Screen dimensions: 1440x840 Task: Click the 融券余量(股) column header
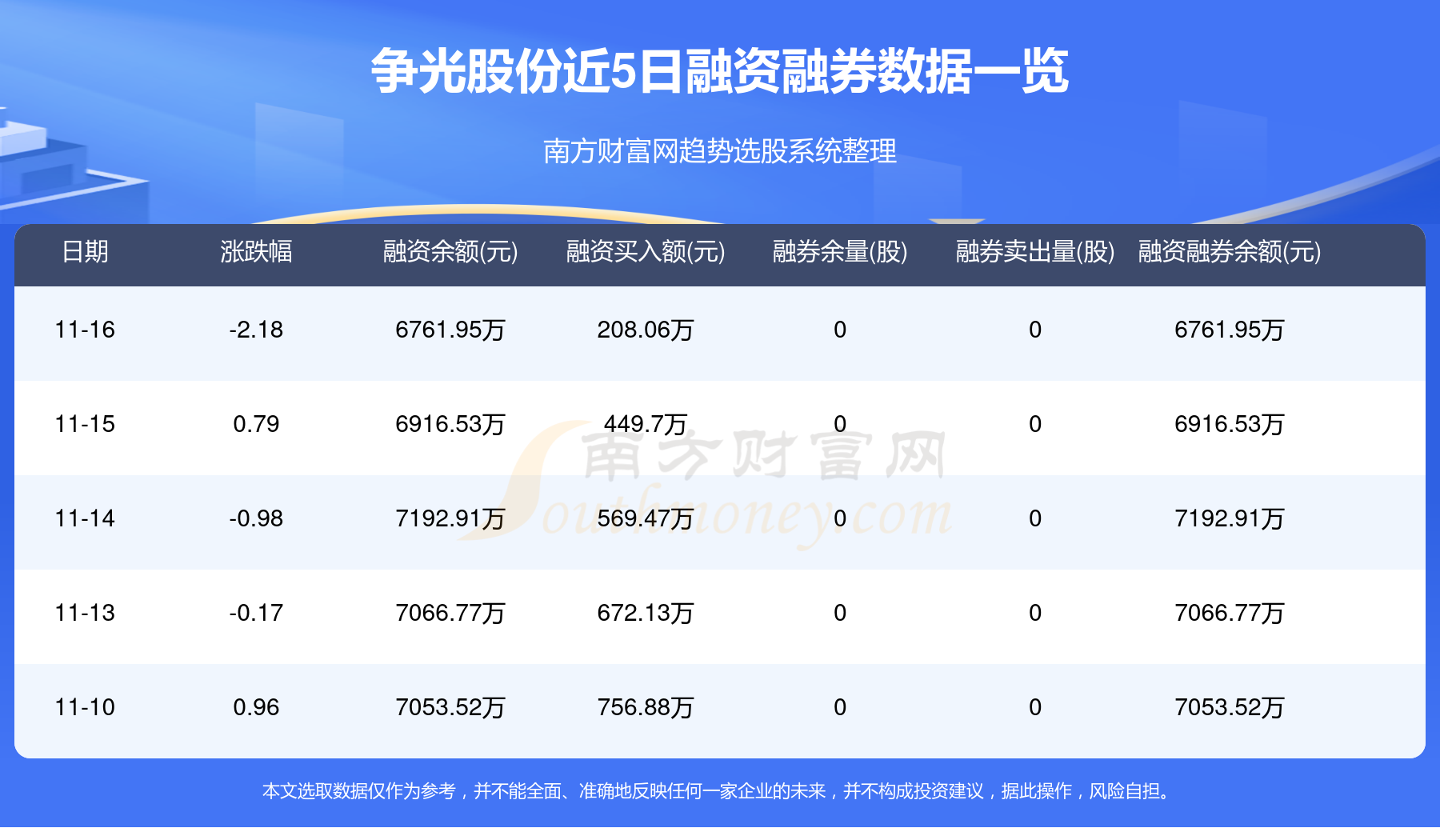click(840, 252)
